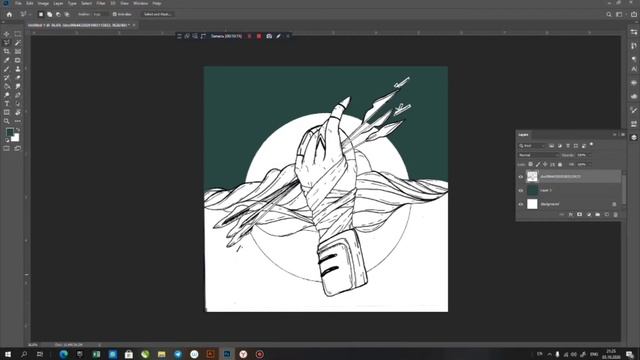The image size is (640, 360).
Task: Enable New Selection mode button
Action: click(x=41, y=14)
